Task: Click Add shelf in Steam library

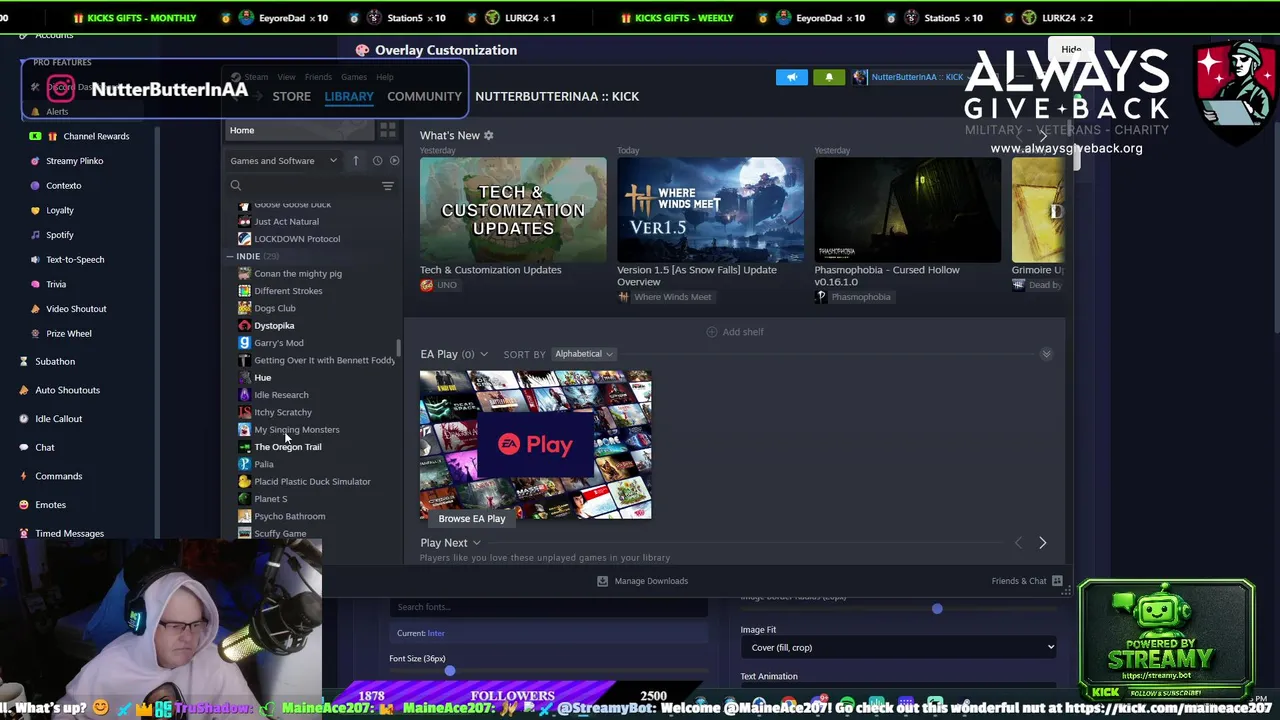Action: (x=735, y=332)
